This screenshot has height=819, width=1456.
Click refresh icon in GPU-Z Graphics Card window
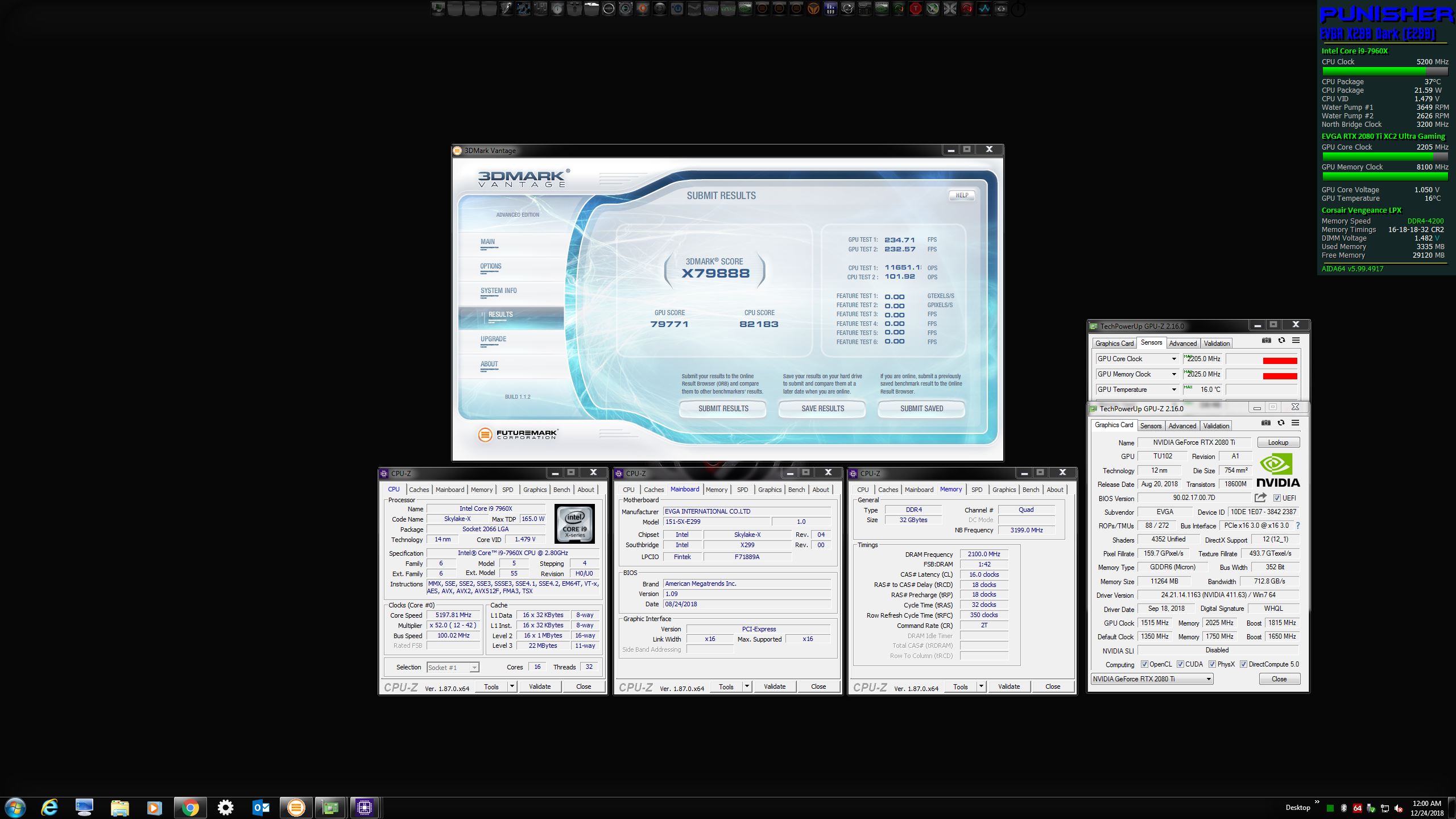(1281, 423)
